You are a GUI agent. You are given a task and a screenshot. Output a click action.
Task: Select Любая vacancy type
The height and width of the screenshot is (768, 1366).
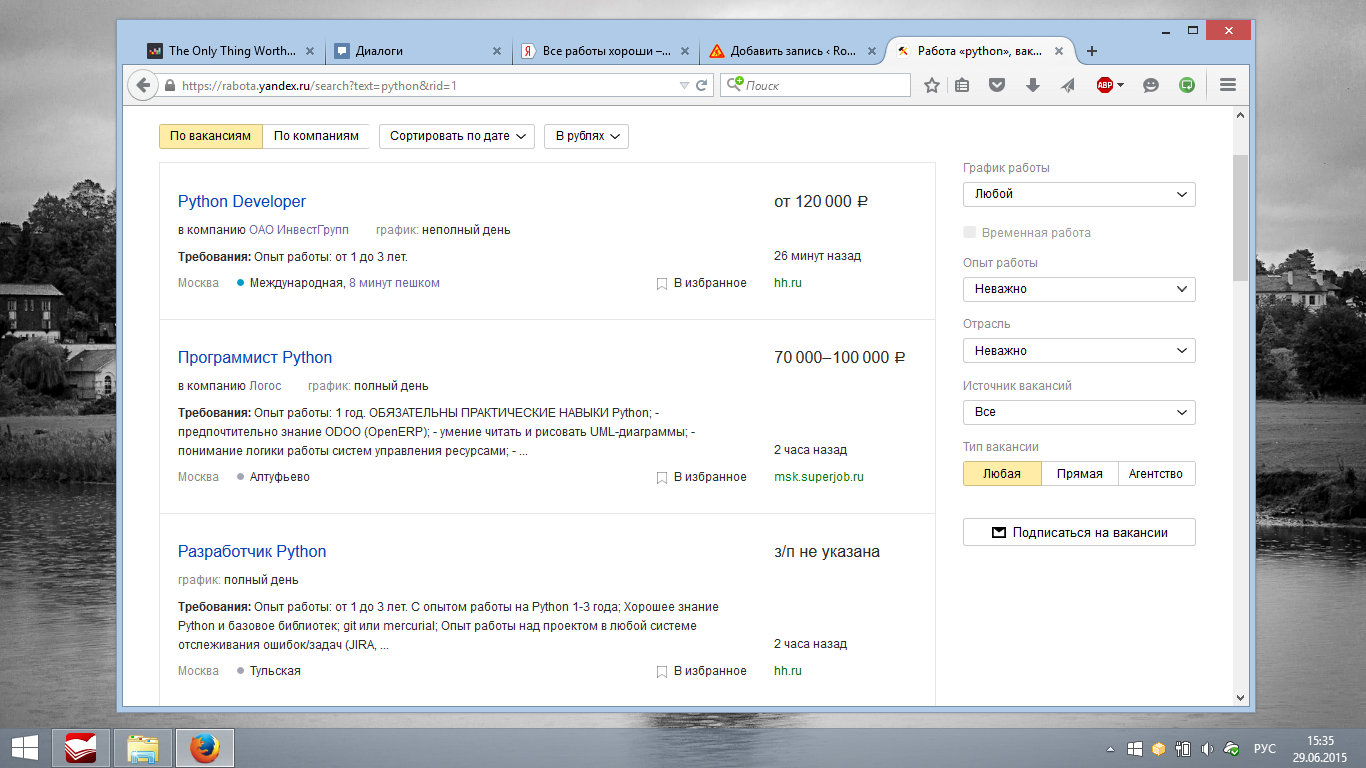tap(1002, 474)
